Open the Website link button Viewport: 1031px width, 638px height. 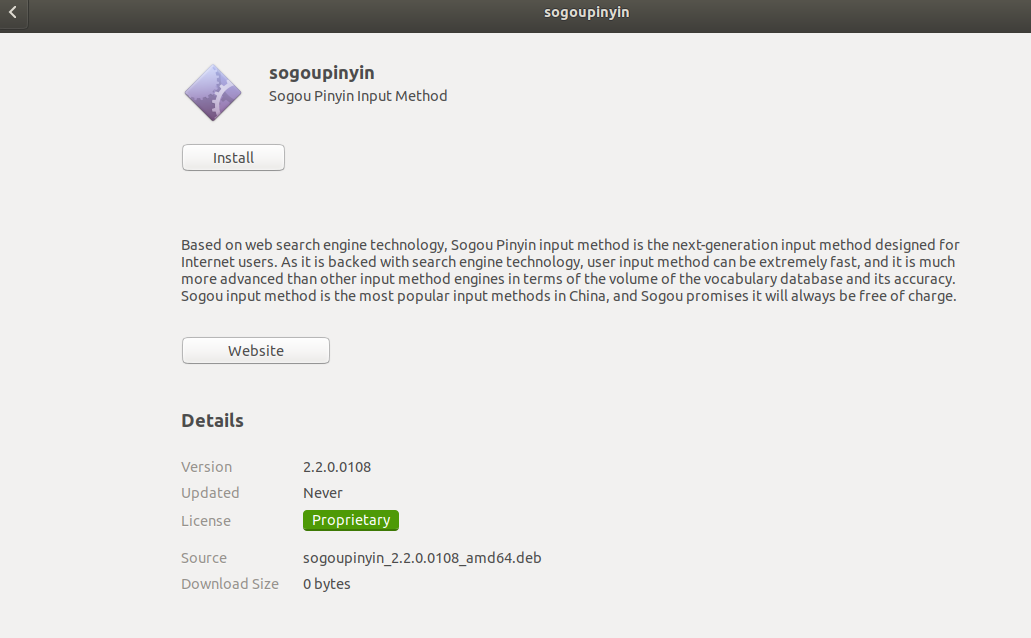256,351
